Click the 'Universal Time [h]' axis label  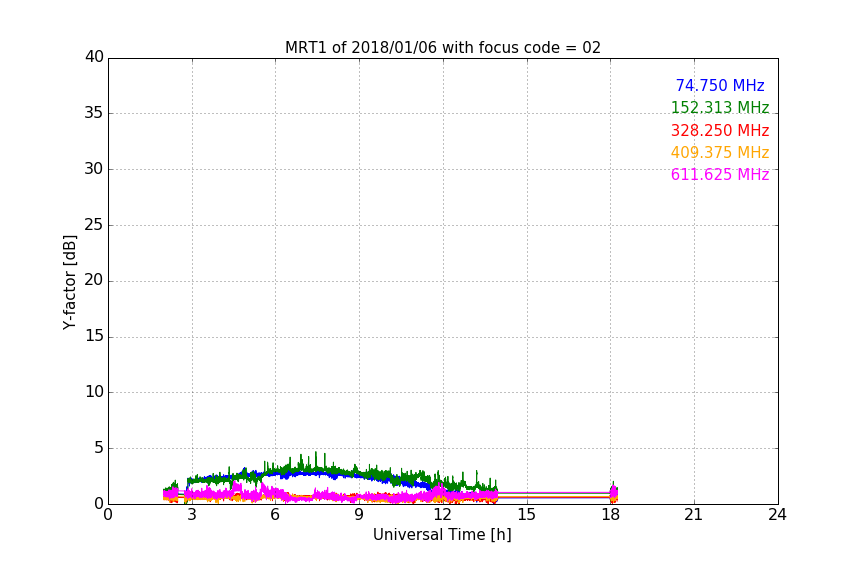[x=442, y=535]
